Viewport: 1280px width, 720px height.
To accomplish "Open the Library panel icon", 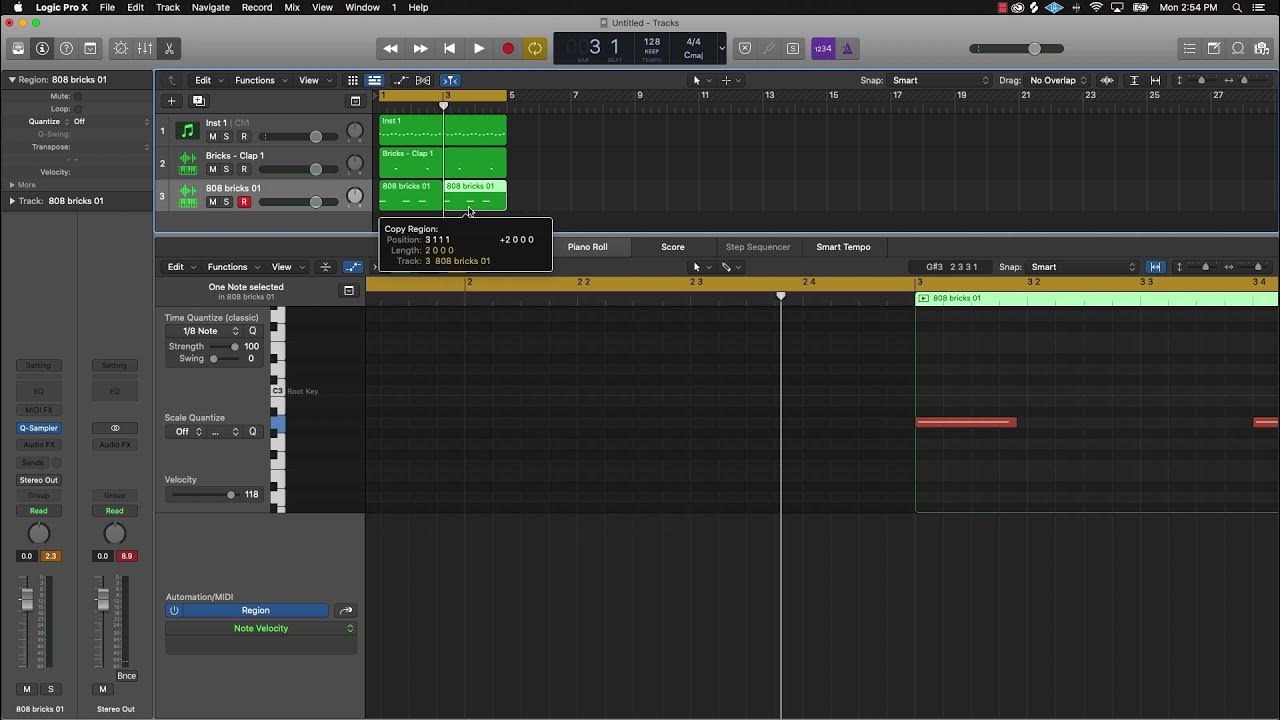I will pos(18,48).
